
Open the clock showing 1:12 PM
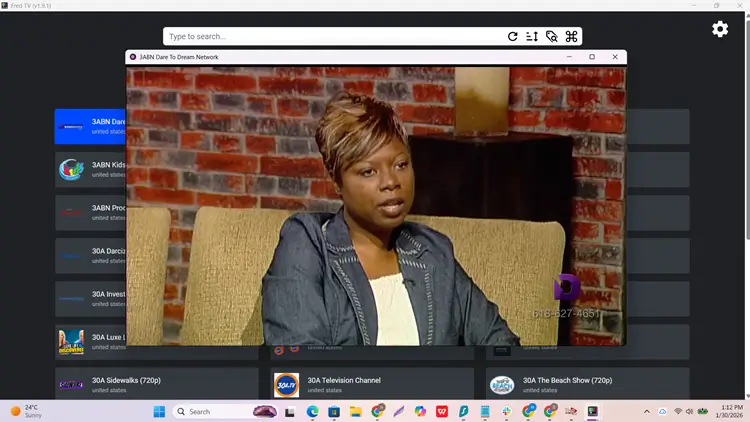pyautogui.click(x=729, y=411)
